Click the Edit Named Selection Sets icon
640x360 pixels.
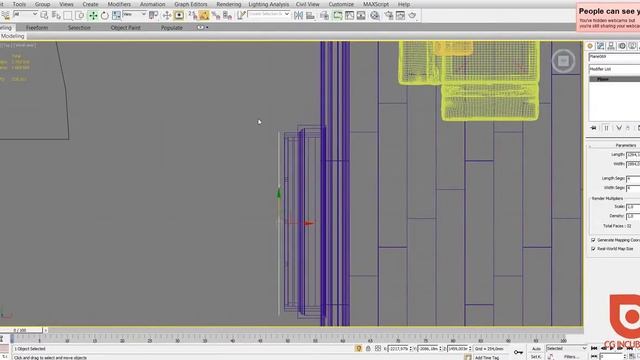click(x=241, y=16)
